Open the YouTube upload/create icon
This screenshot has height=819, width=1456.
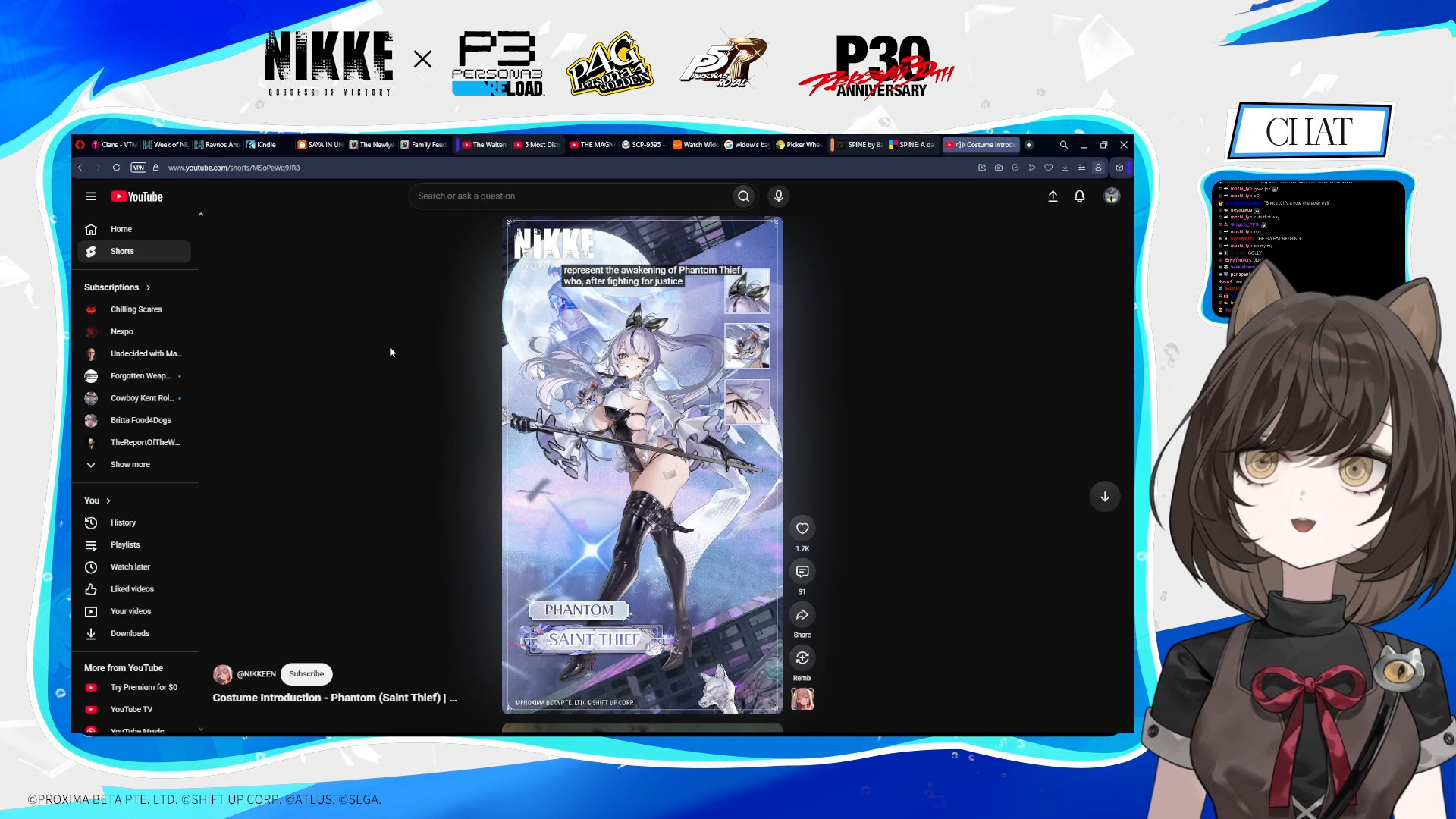[1053, 196]
